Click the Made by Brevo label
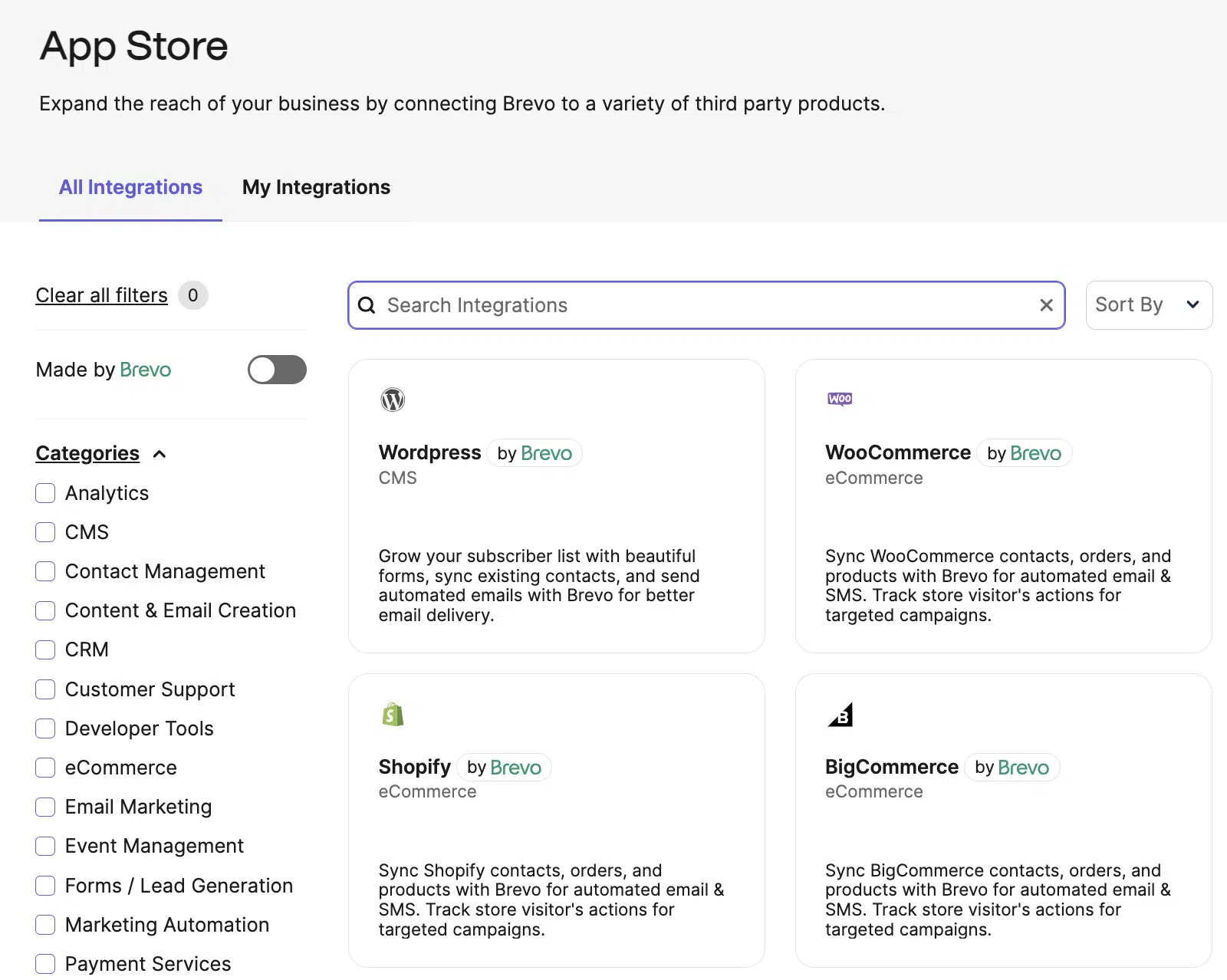The width and height of the screenshot is (1227, 980). pos(104,370)
